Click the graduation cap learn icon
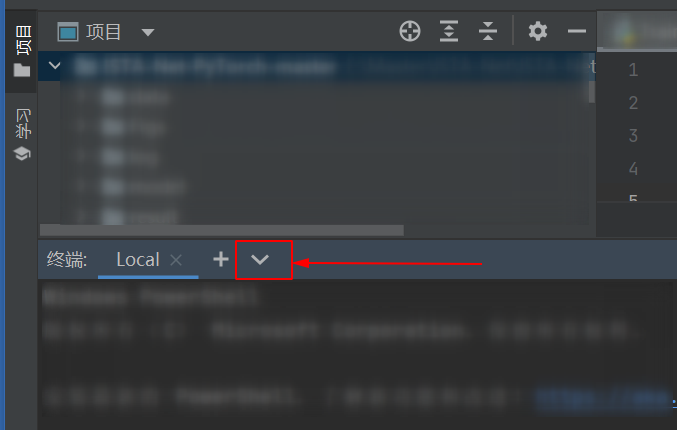 pyautogui.click(x=22, y=153)
